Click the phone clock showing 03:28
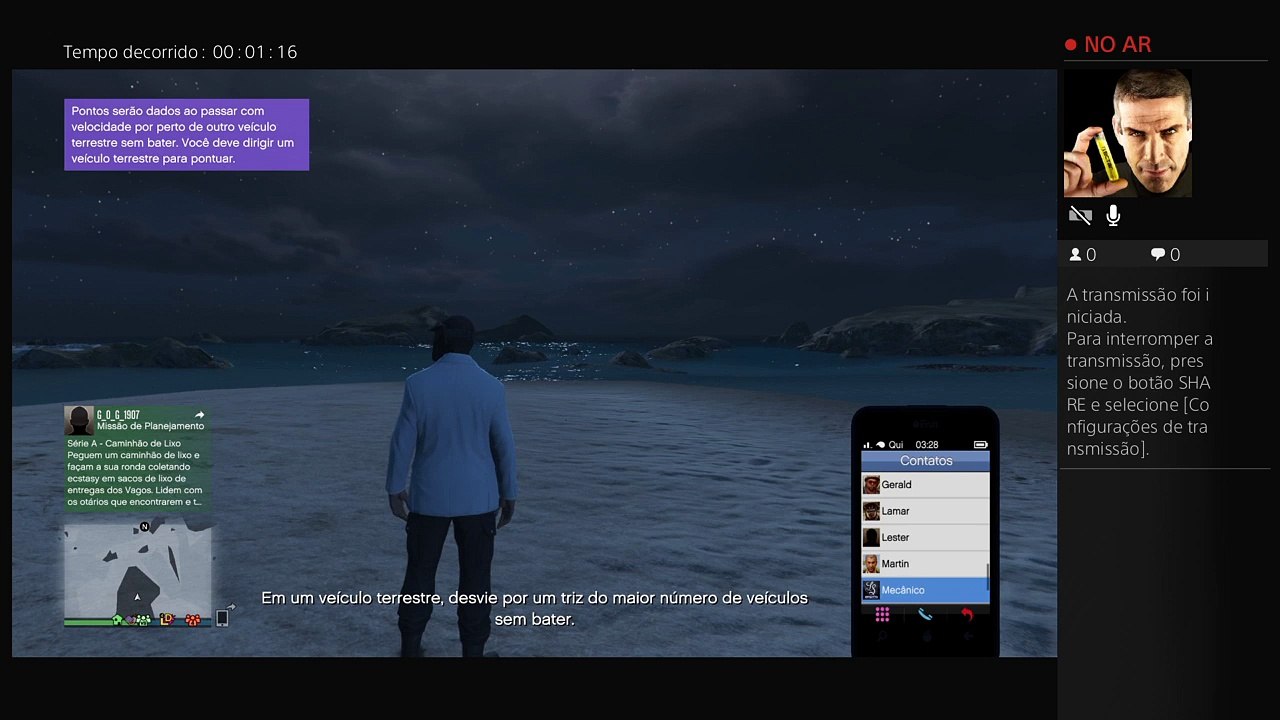 (x=927, y=444)
